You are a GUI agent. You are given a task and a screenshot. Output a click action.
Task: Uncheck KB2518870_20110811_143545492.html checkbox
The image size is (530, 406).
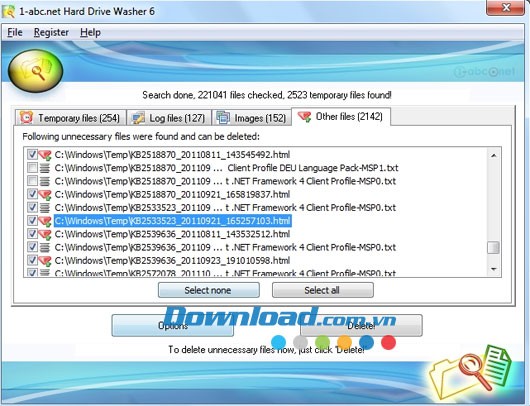[x=32, y=154]
